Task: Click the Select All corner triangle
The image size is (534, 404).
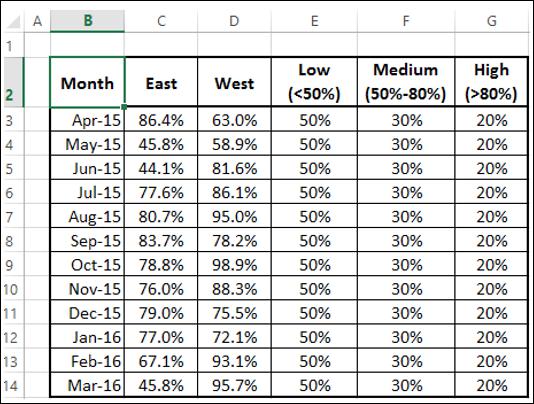Action: (x=14, y=21)
